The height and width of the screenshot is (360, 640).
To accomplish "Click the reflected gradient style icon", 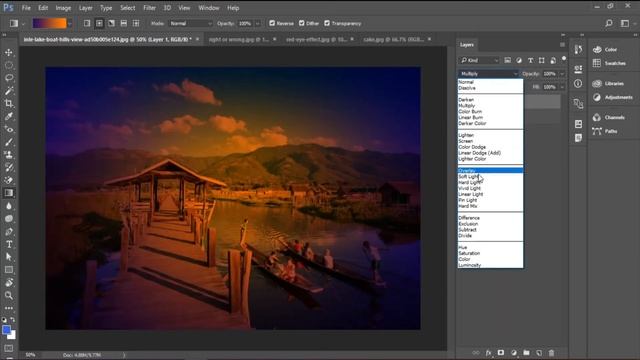I will click(124, 23).
